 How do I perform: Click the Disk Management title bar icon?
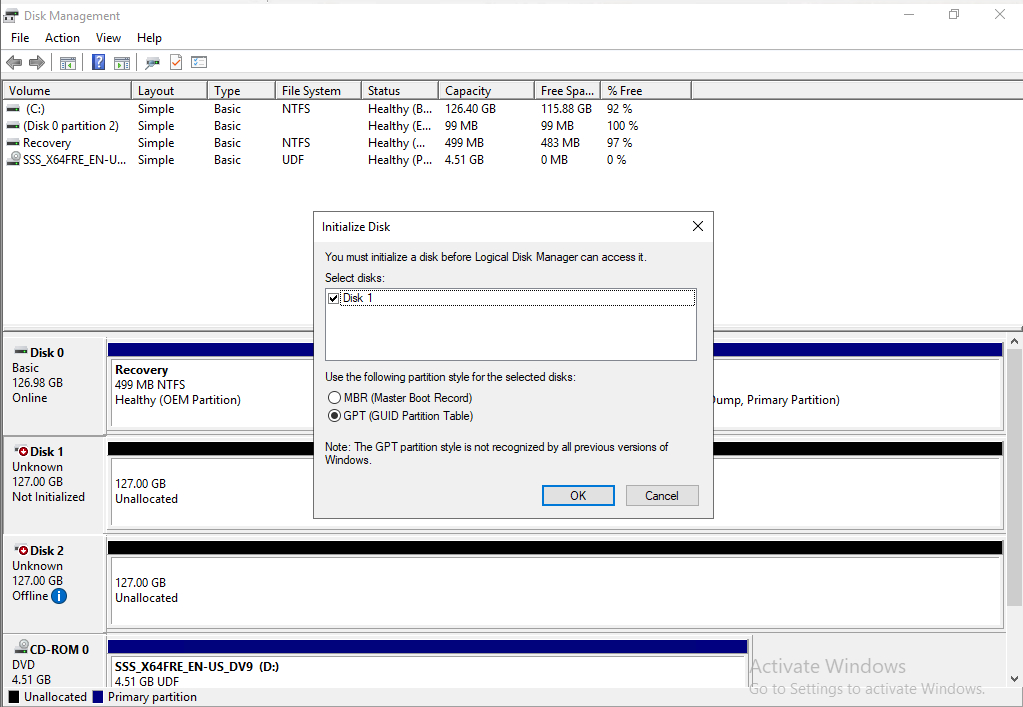pyautogui.click(x=10, y=15)
